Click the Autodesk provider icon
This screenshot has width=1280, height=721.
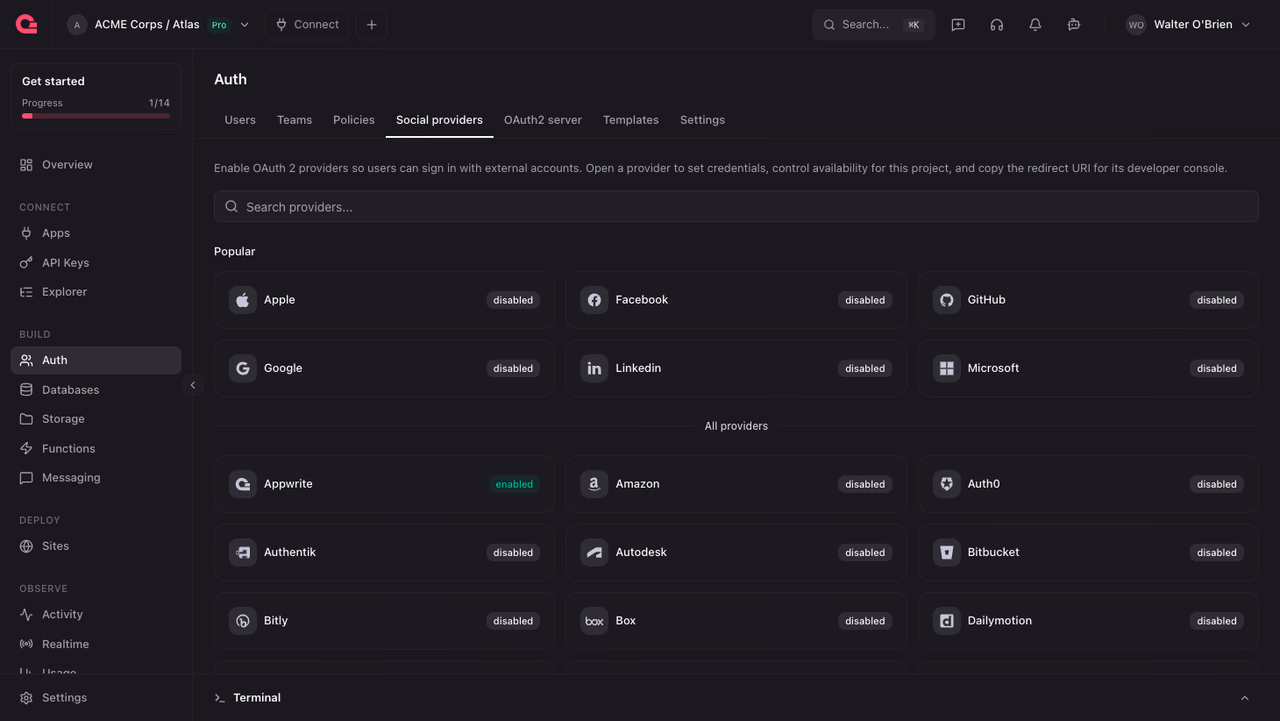pos(594,552)
